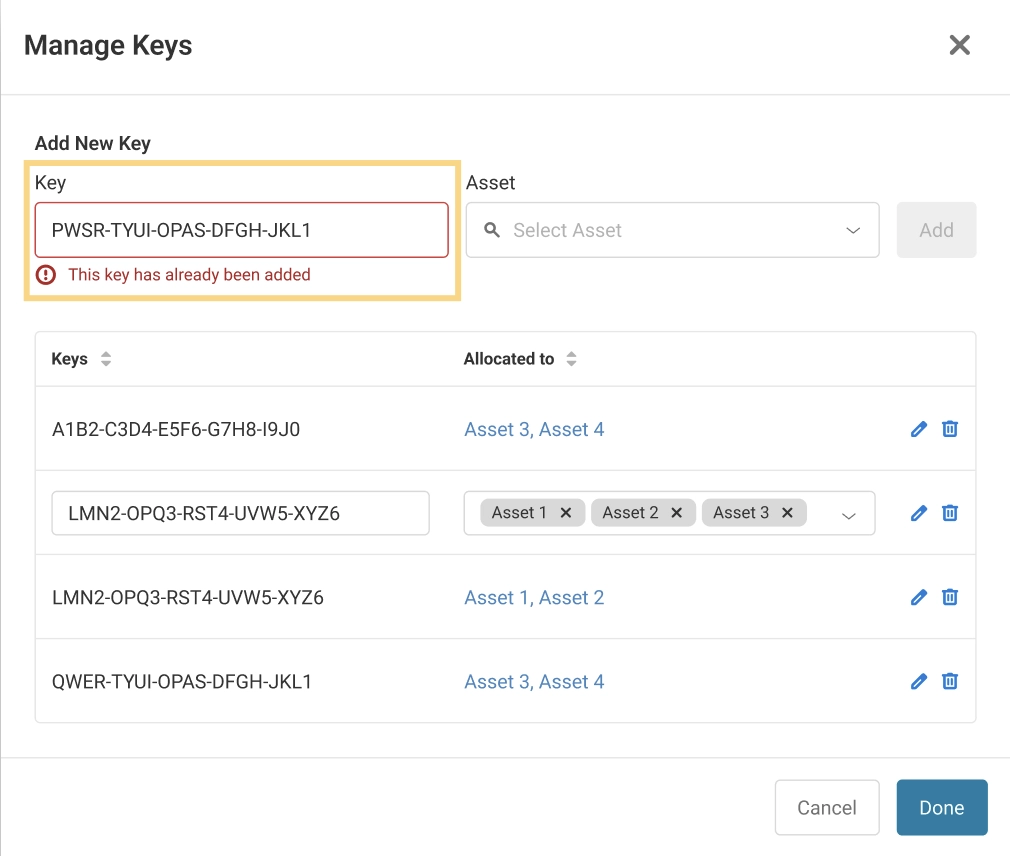Click the Add button

point(936,230)
